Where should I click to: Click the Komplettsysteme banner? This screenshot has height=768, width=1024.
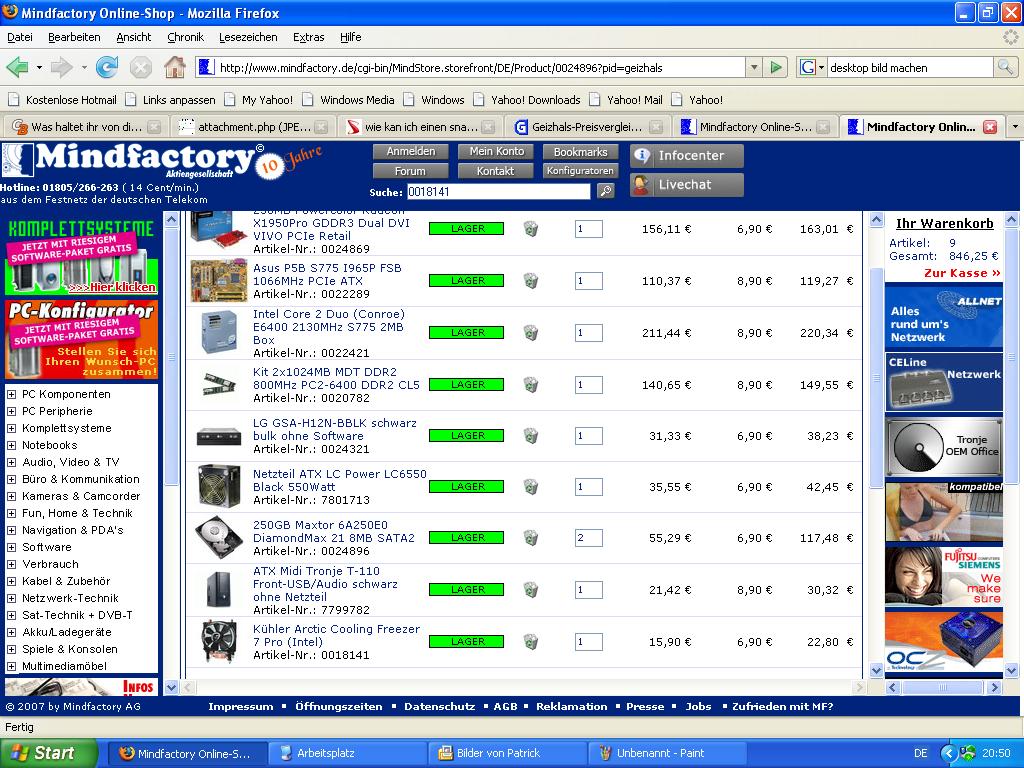tap(82, 255)
